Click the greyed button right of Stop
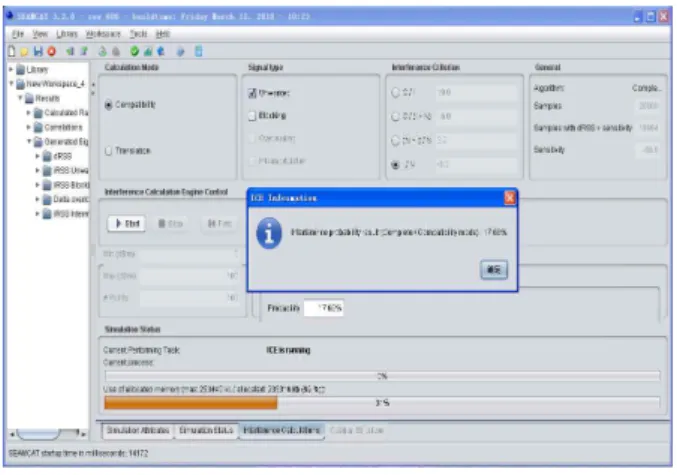The image size is (677, 475). tap(220, 224)
